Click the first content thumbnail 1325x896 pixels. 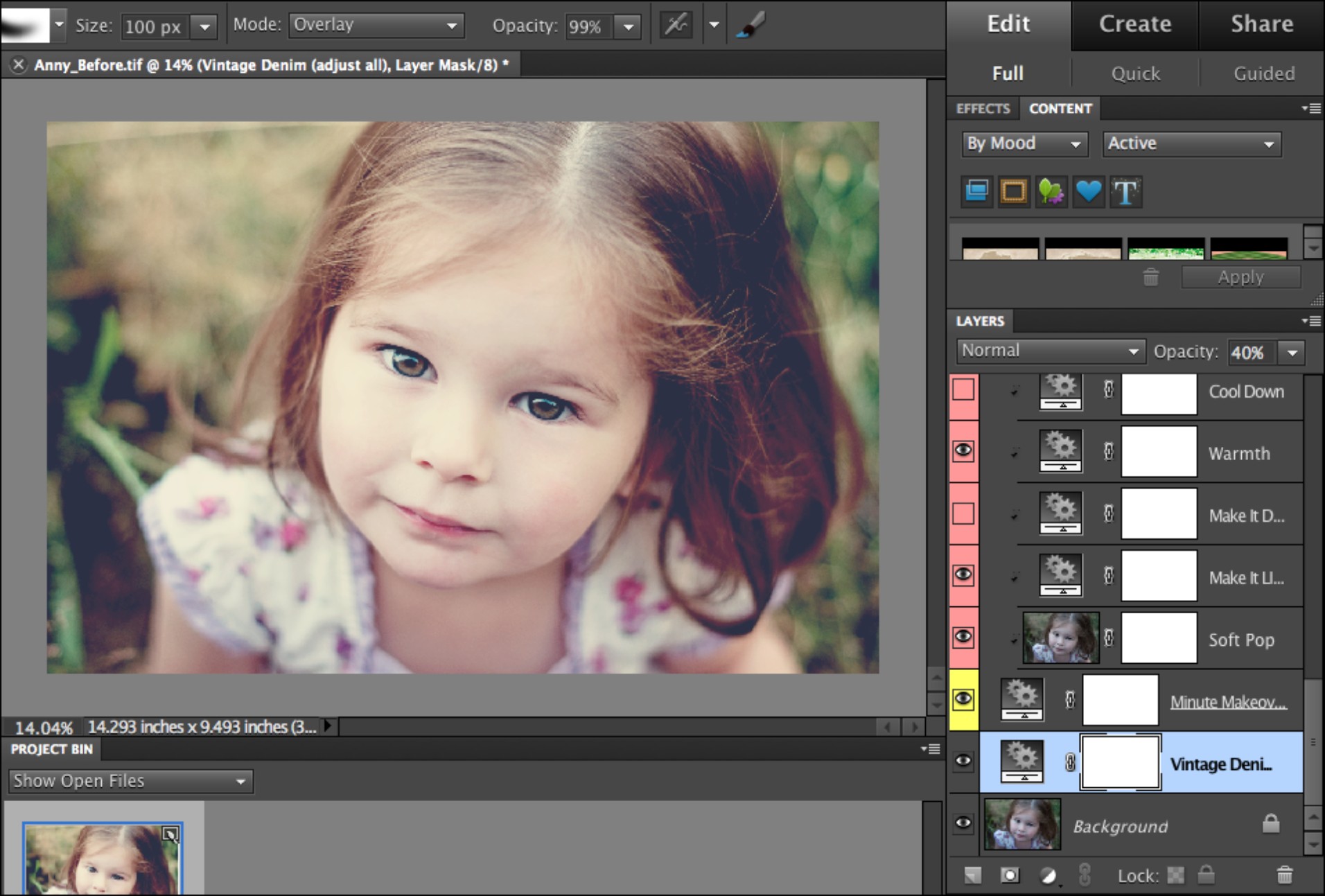coord(1000,248)
